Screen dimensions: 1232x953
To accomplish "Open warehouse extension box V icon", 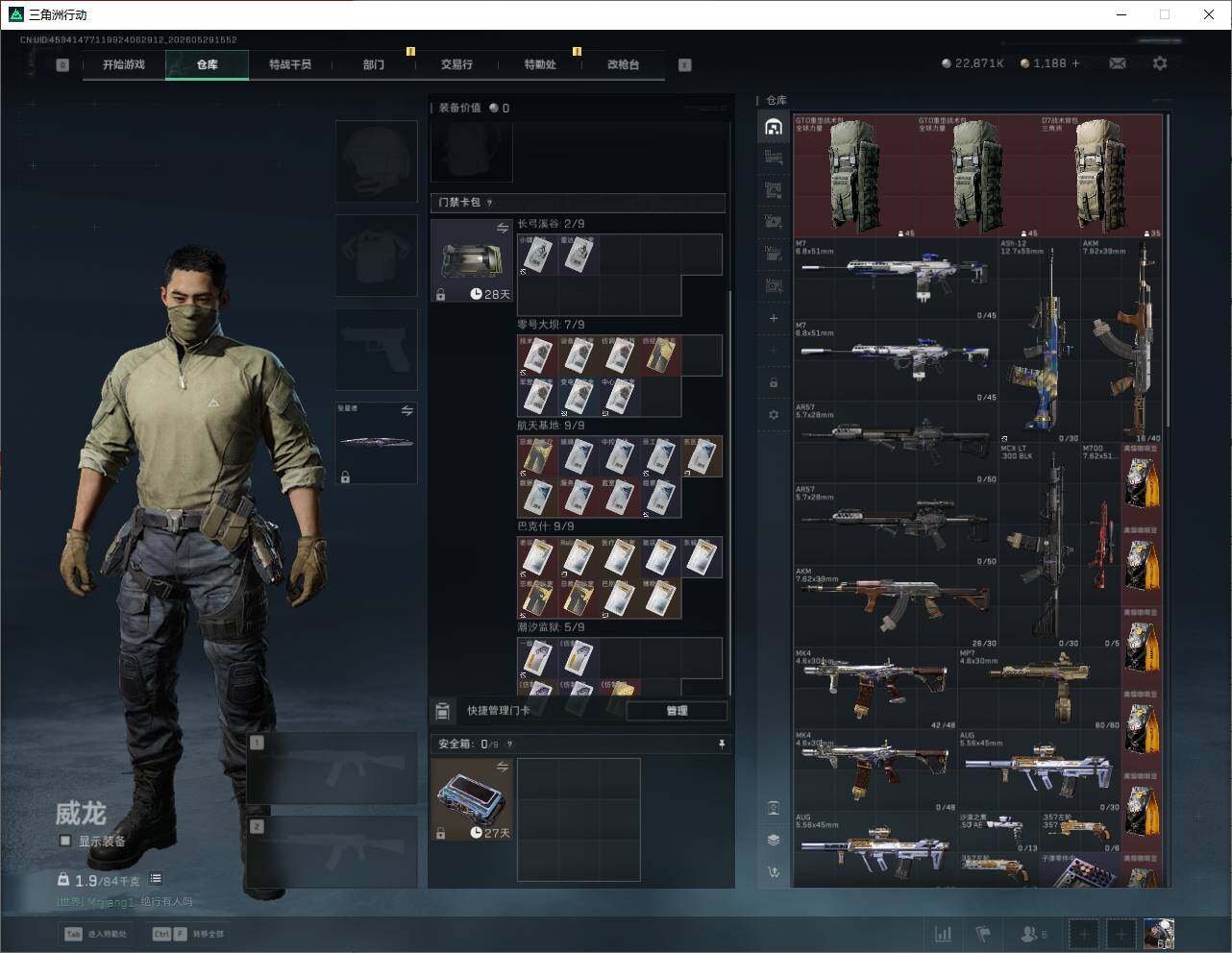I will point(774,285).
